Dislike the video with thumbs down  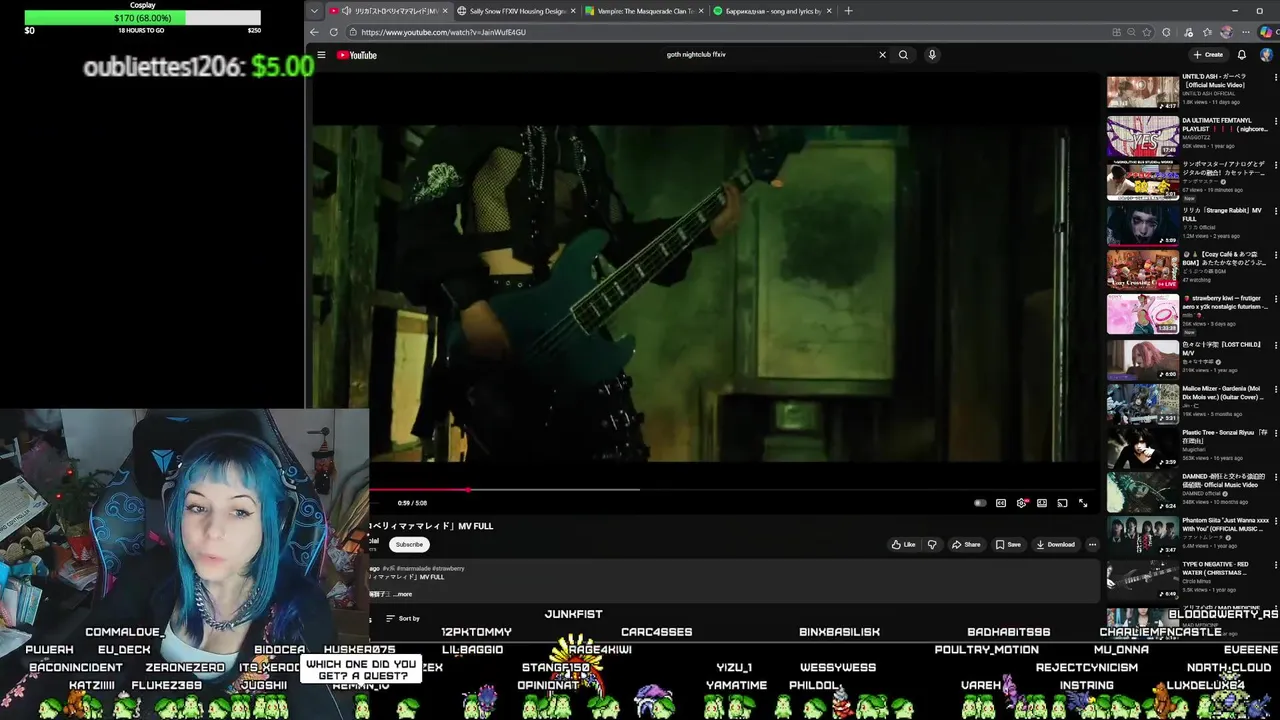tap(932, 544)
